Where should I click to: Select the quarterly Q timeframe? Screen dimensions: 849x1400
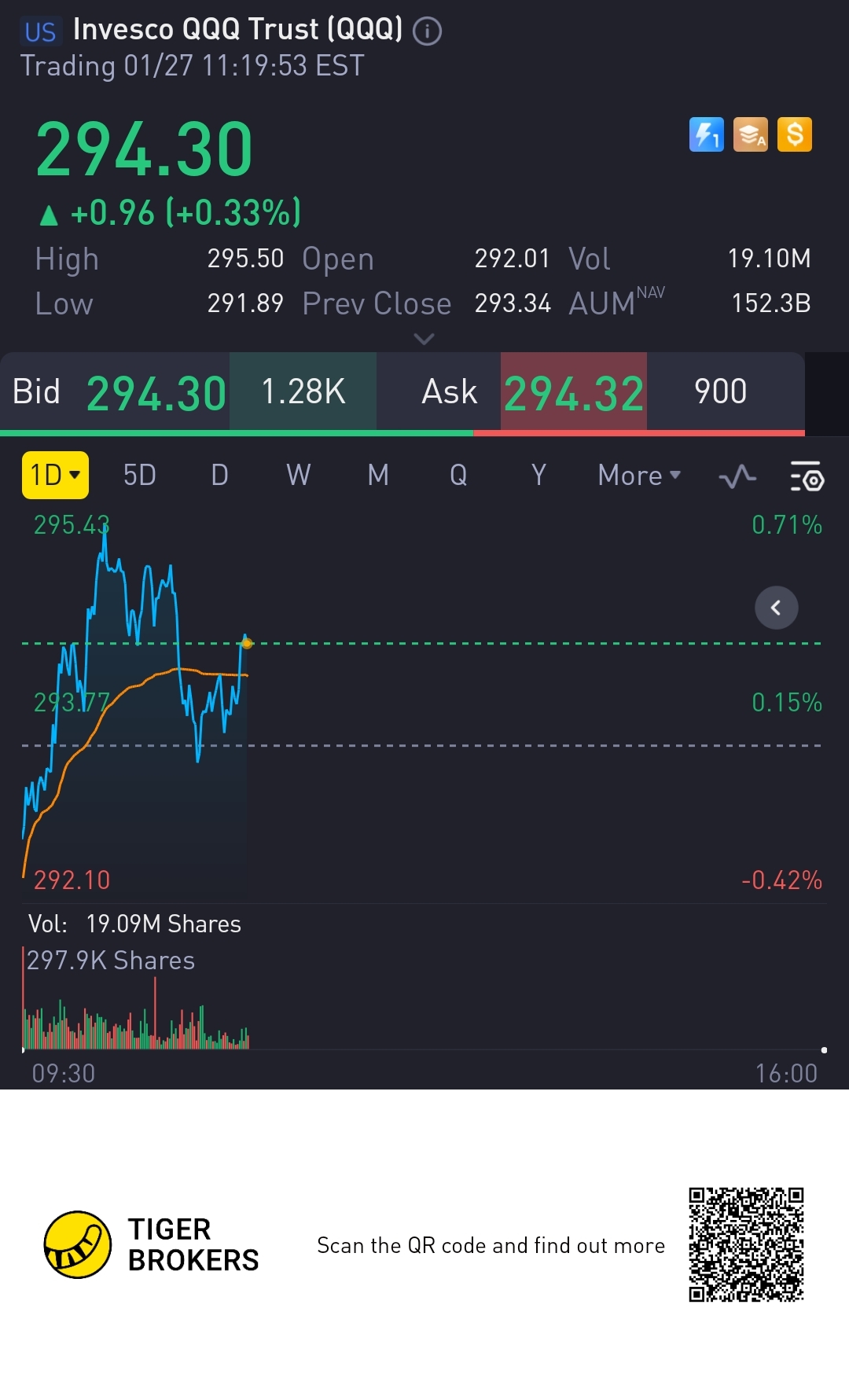pos(458,475)
